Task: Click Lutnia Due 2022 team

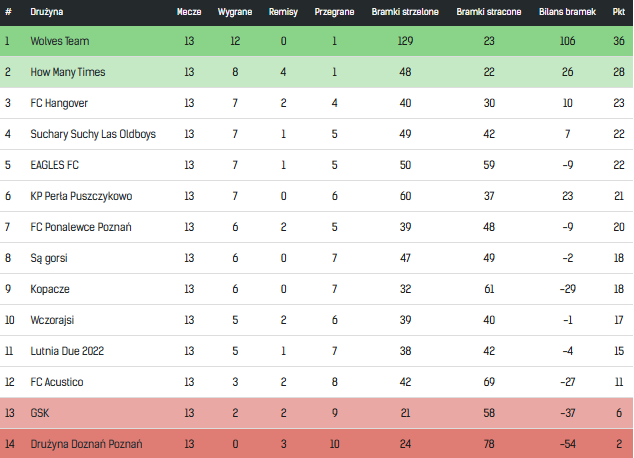Action: click(x=67, y=351)
